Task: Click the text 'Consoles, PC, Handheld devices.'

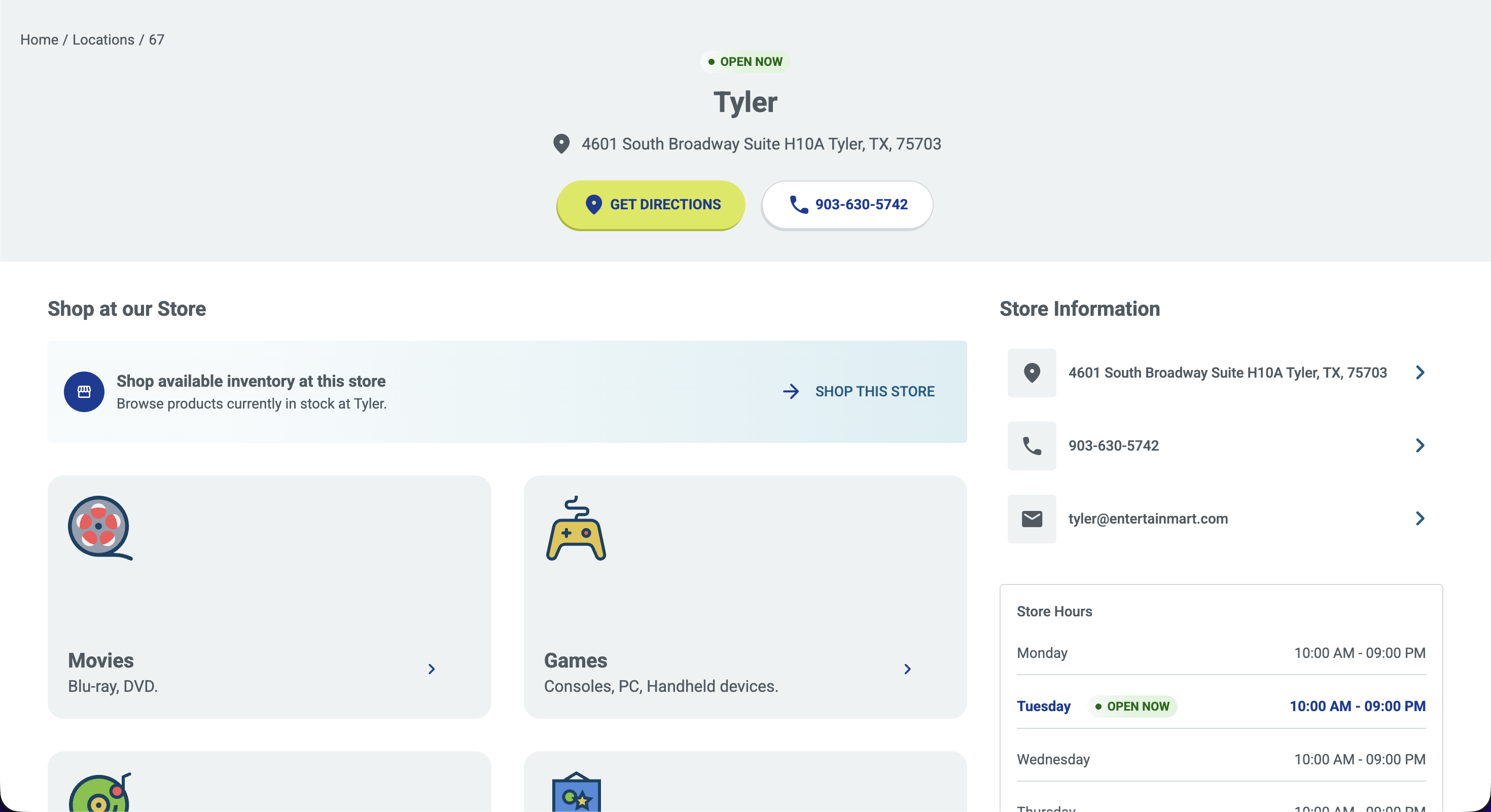Action: tap(661, 686)
